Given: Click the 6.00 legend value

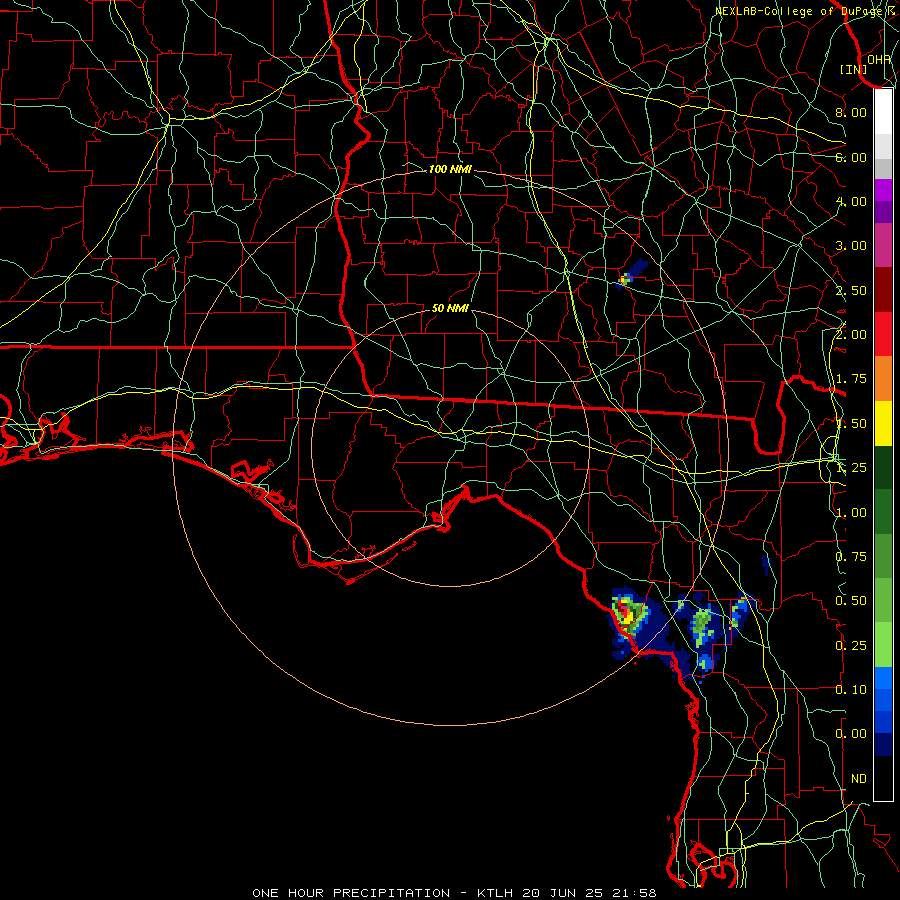Looking at the screenshot, I should pos(851,157).
